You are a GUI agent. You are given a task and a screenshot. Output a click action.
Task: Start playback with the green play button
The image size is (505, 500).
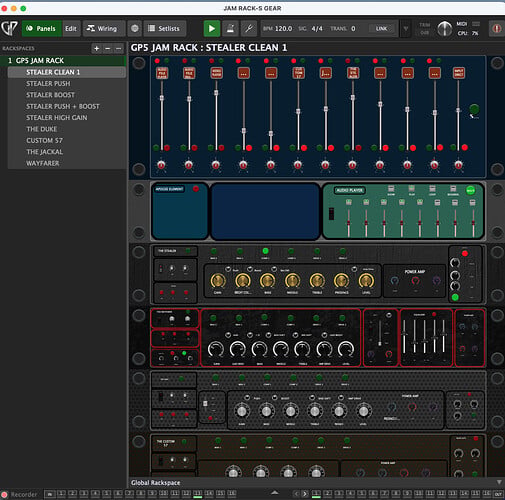(x=212, y=29)
